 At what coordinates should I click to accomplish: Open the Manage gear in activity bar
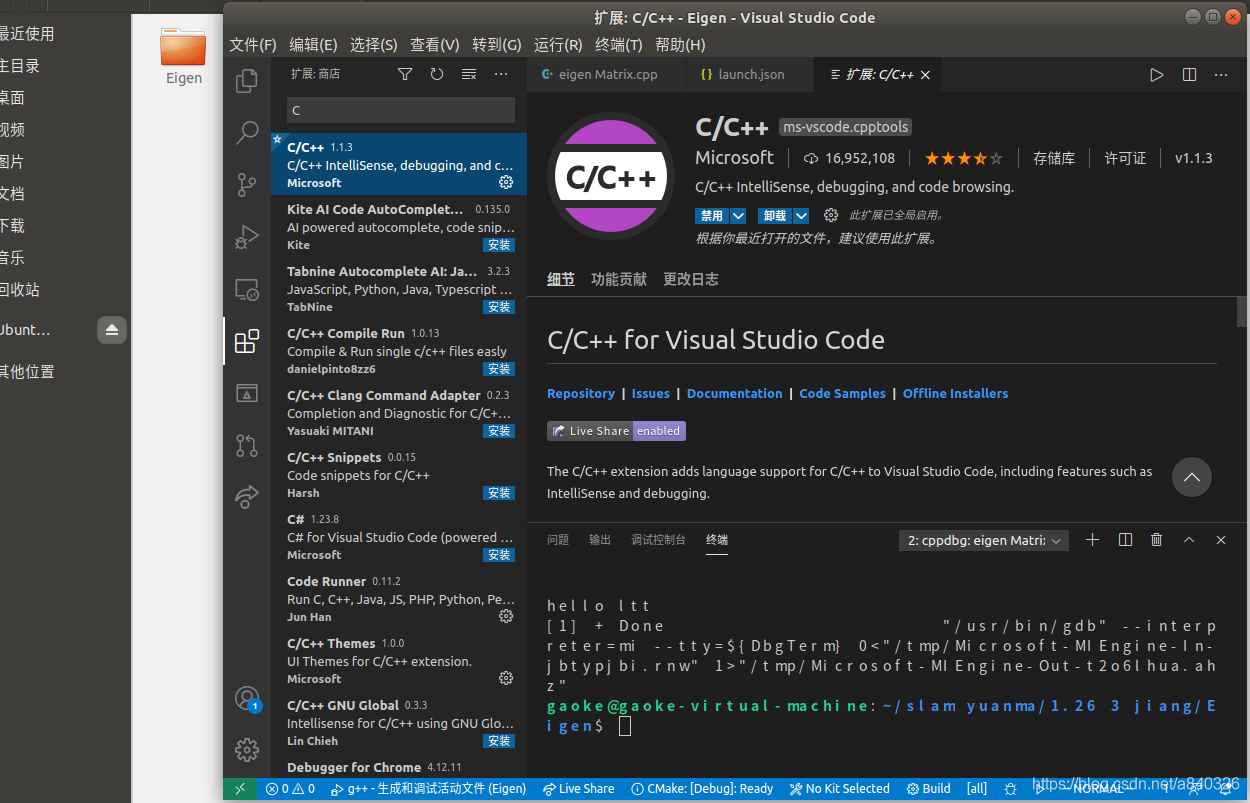(x=246, y=749)
